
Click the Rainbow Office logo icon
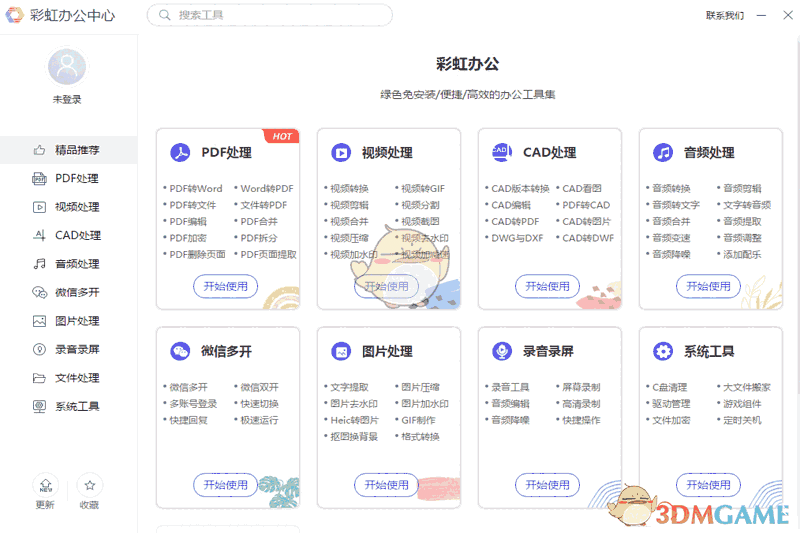tap(14, 15)
